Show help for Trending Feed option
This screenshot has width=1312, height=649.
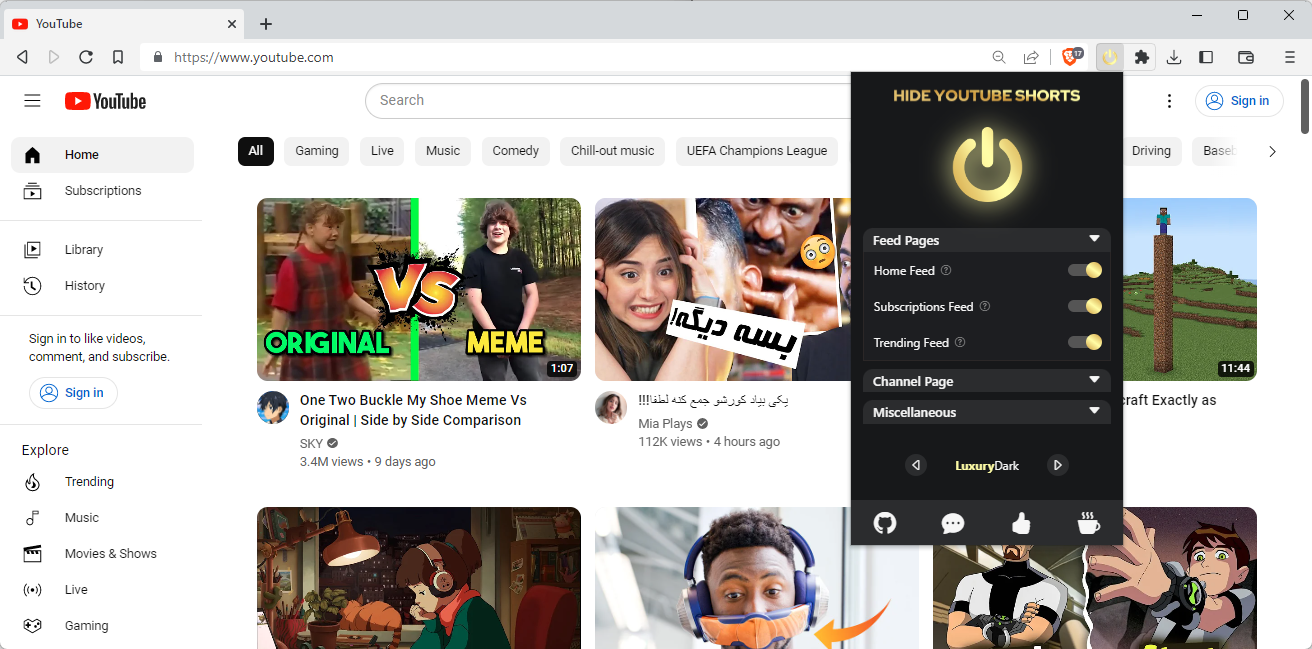tap(960, 342)
